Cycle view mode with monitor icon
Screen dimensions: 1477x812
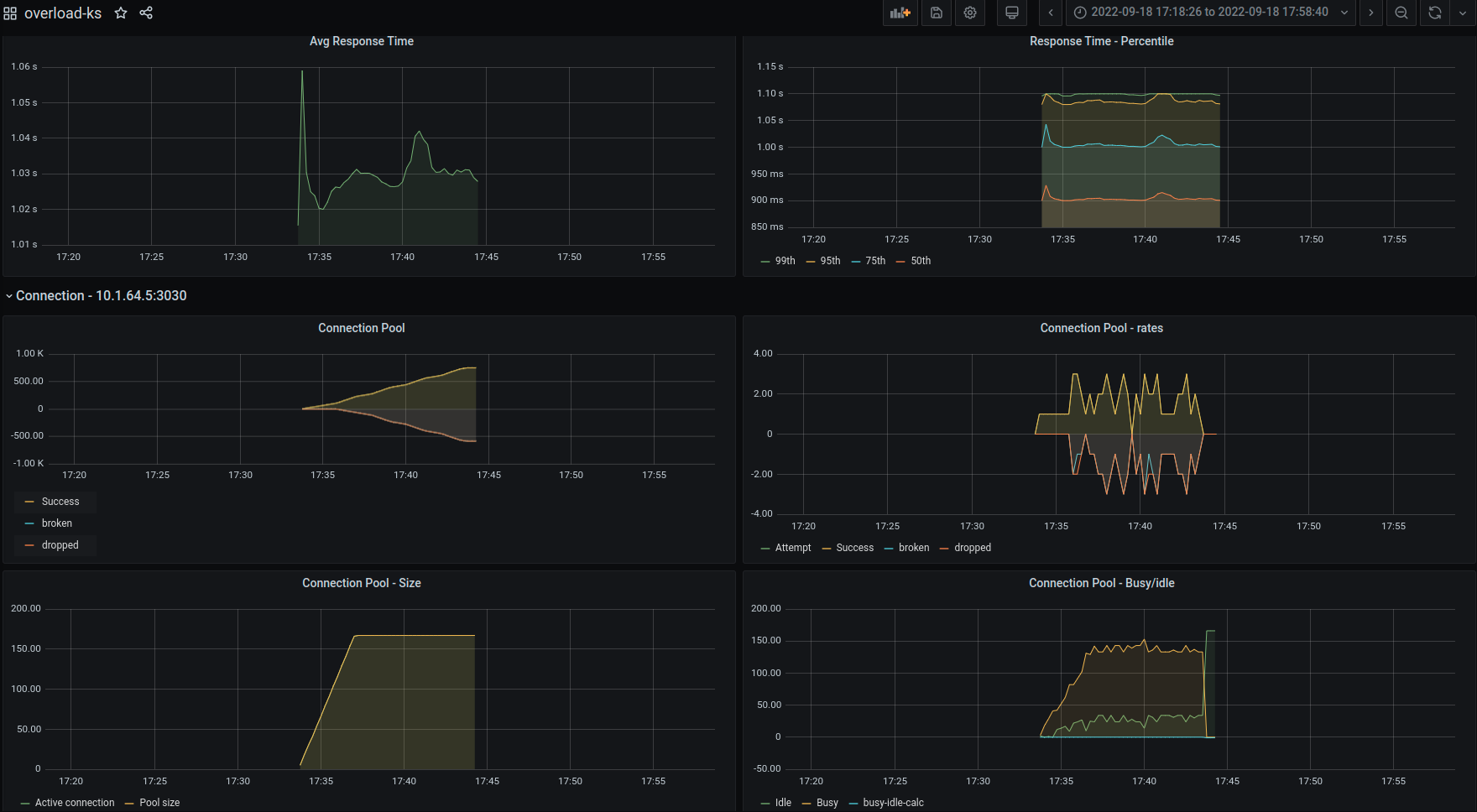point(1012,13)
